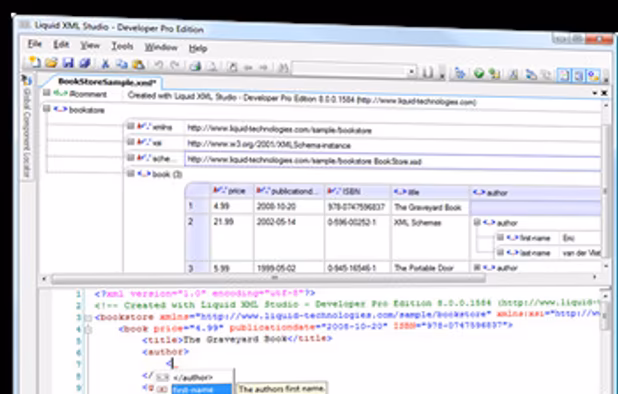
Task: Click the price attribute column header
Action: [x=231, y=191]
